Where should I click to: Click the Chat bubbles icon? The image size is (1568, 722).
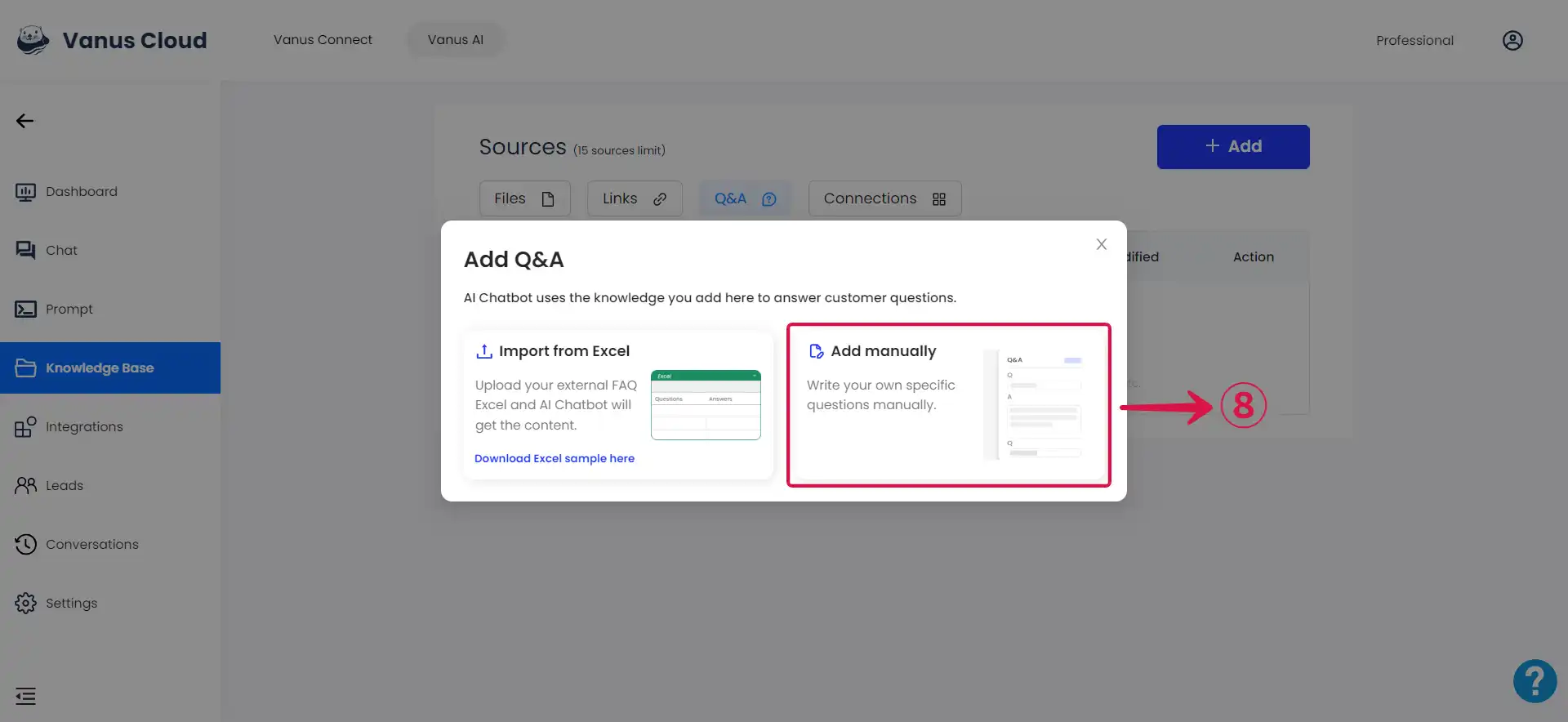point(25,251)
